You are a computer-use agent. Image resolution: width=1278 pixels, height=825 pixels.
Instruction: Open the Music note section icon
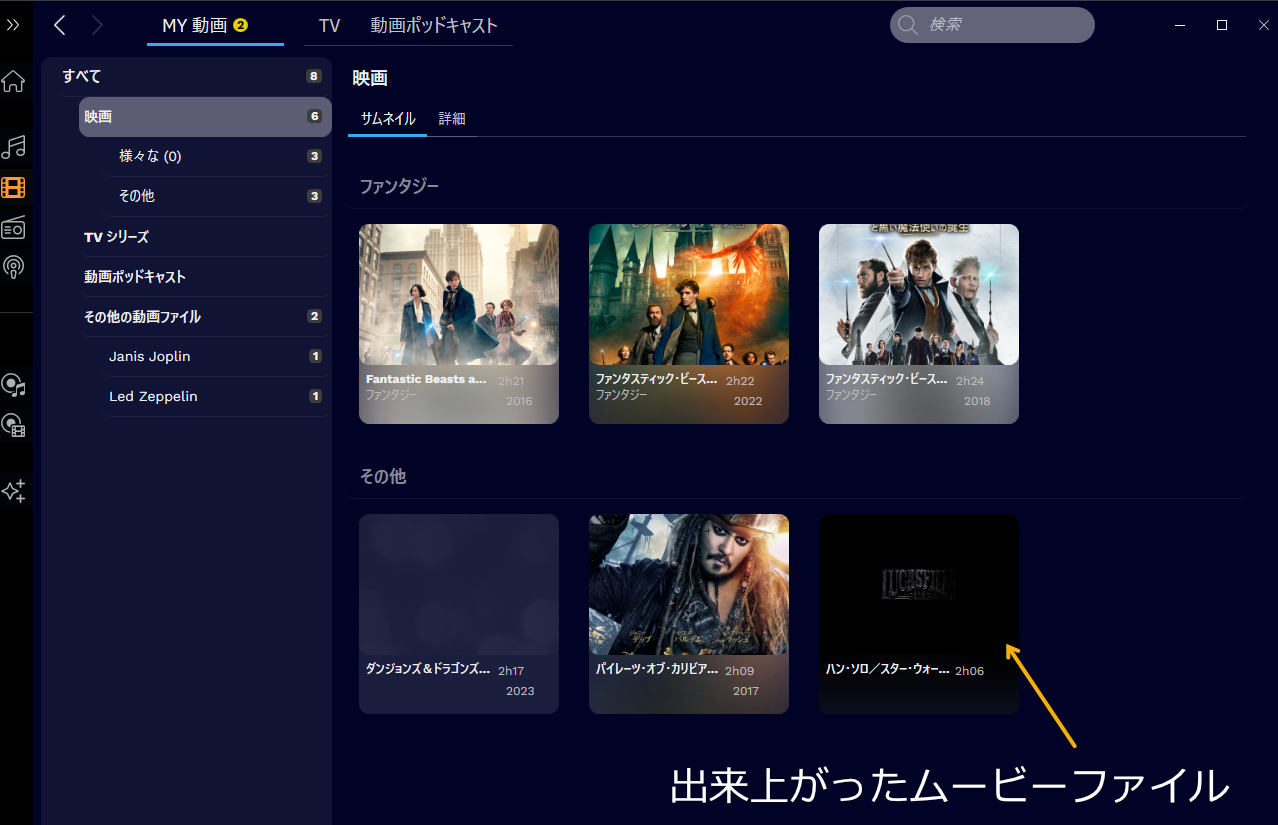tap(13, 147)
